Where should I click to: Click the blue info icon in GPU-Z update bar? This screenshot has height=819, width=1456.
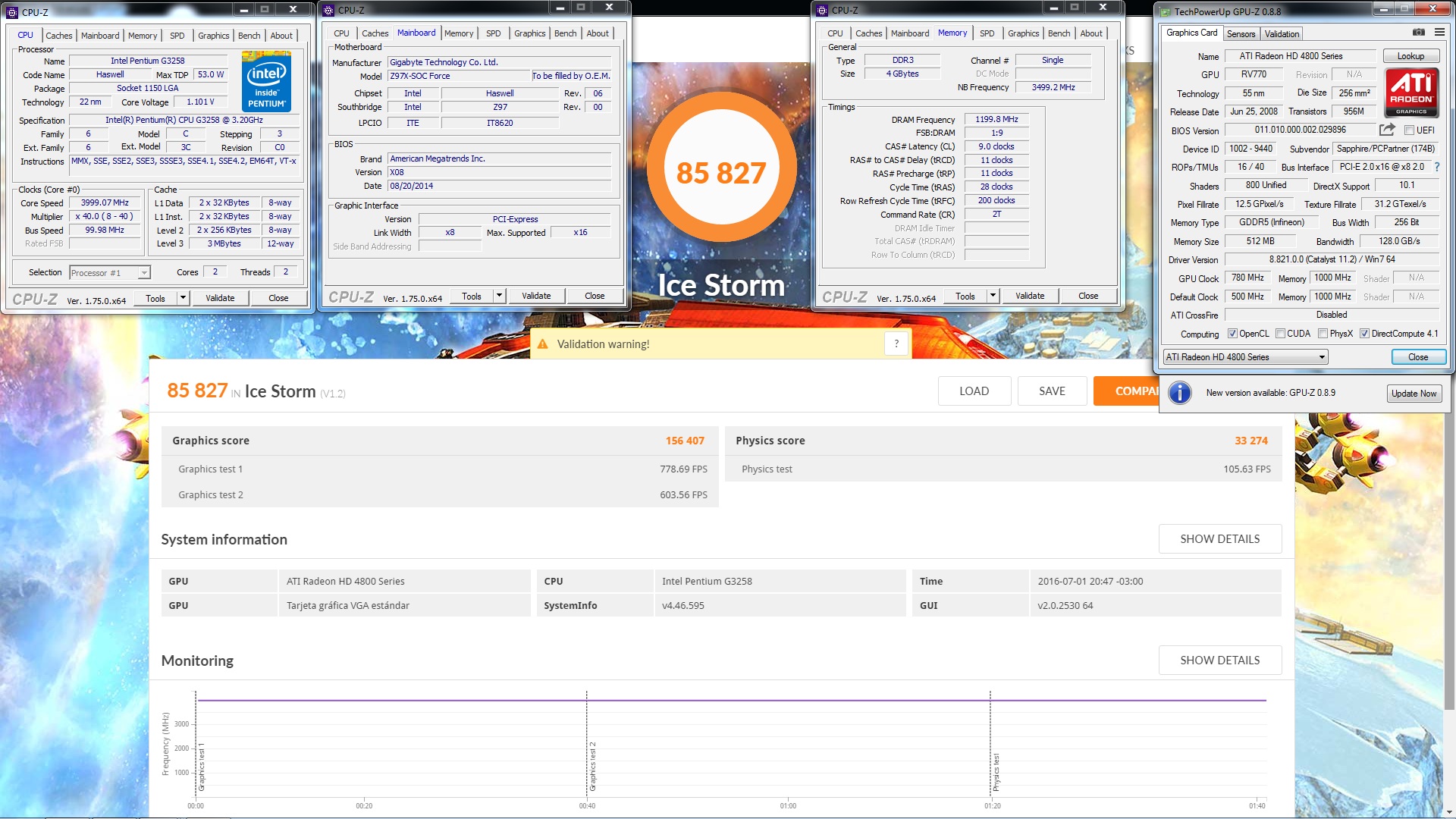tap(1179, 393)
